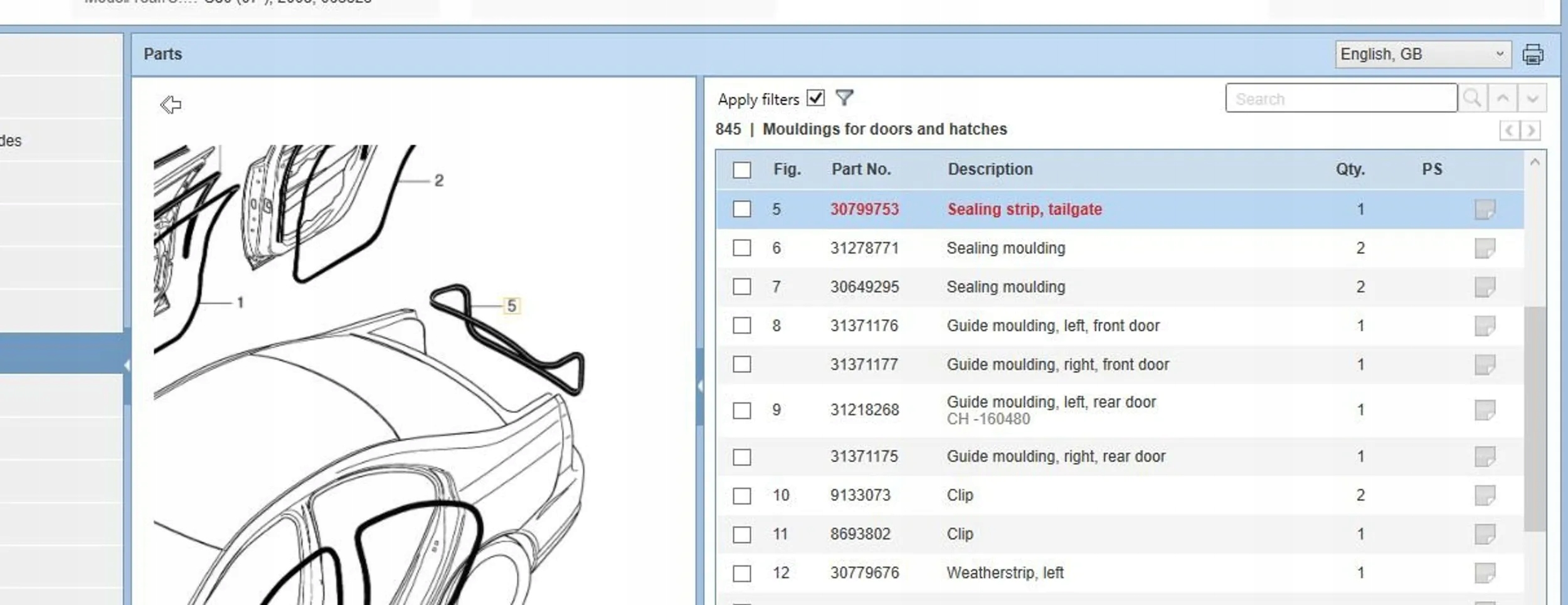1568x605 pixels.
Task: Open note icon for part 9133073
Action: 1485,496
